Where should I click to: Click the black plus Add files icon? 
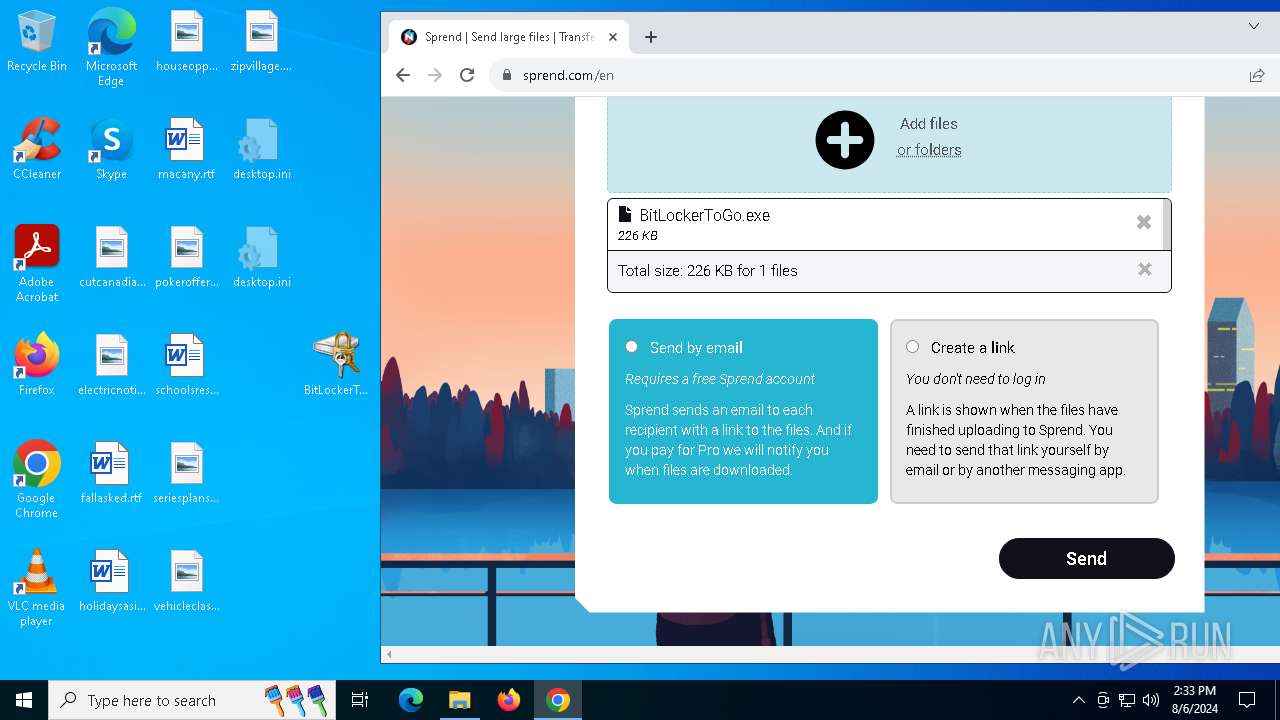coord(845,140)
